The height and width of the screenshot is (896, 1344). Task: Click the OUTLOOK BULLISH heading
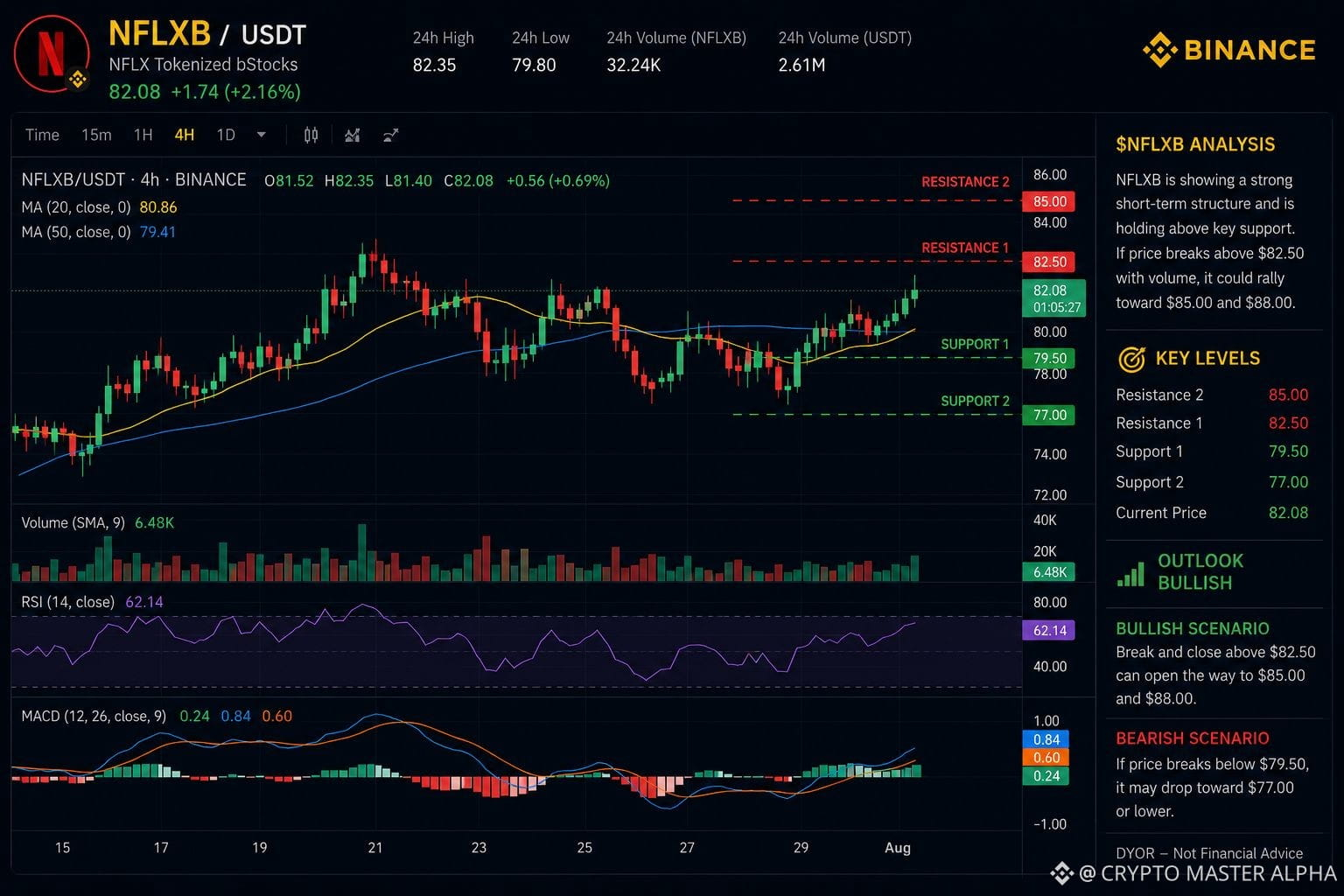1200,571
